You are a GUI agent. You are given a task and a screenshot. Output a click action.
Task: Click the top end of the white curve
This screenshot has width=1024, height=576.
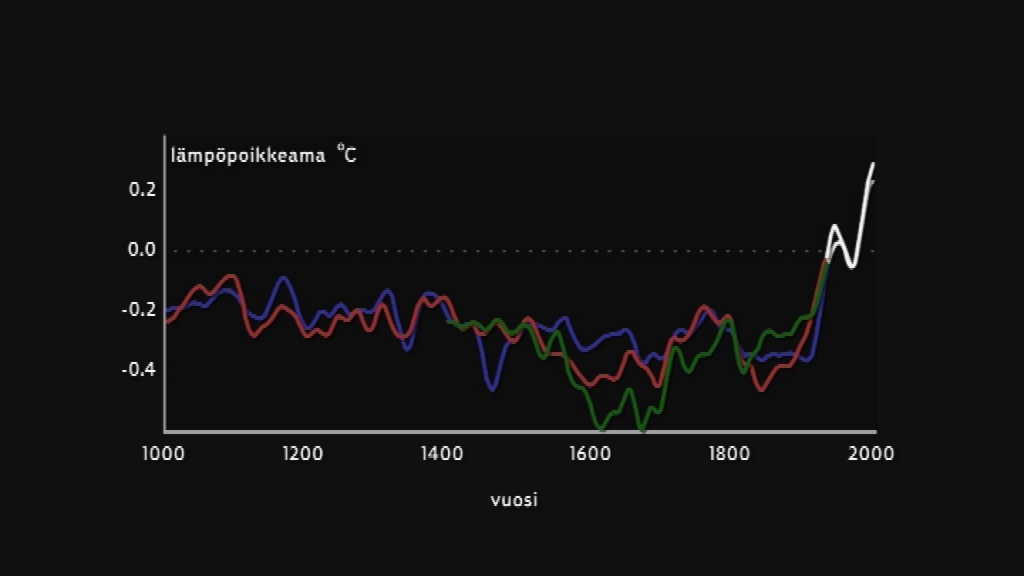pos(872,164)
